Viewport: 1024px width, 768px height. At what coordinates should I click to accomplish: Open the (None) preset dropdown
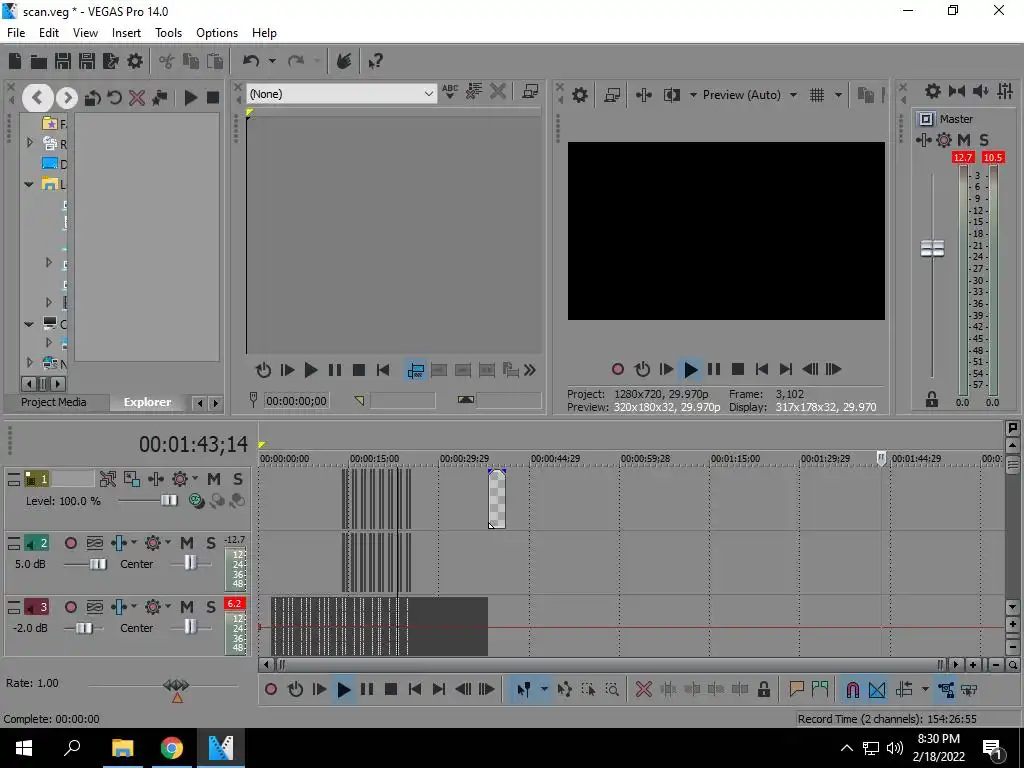(x=340, y=94)
